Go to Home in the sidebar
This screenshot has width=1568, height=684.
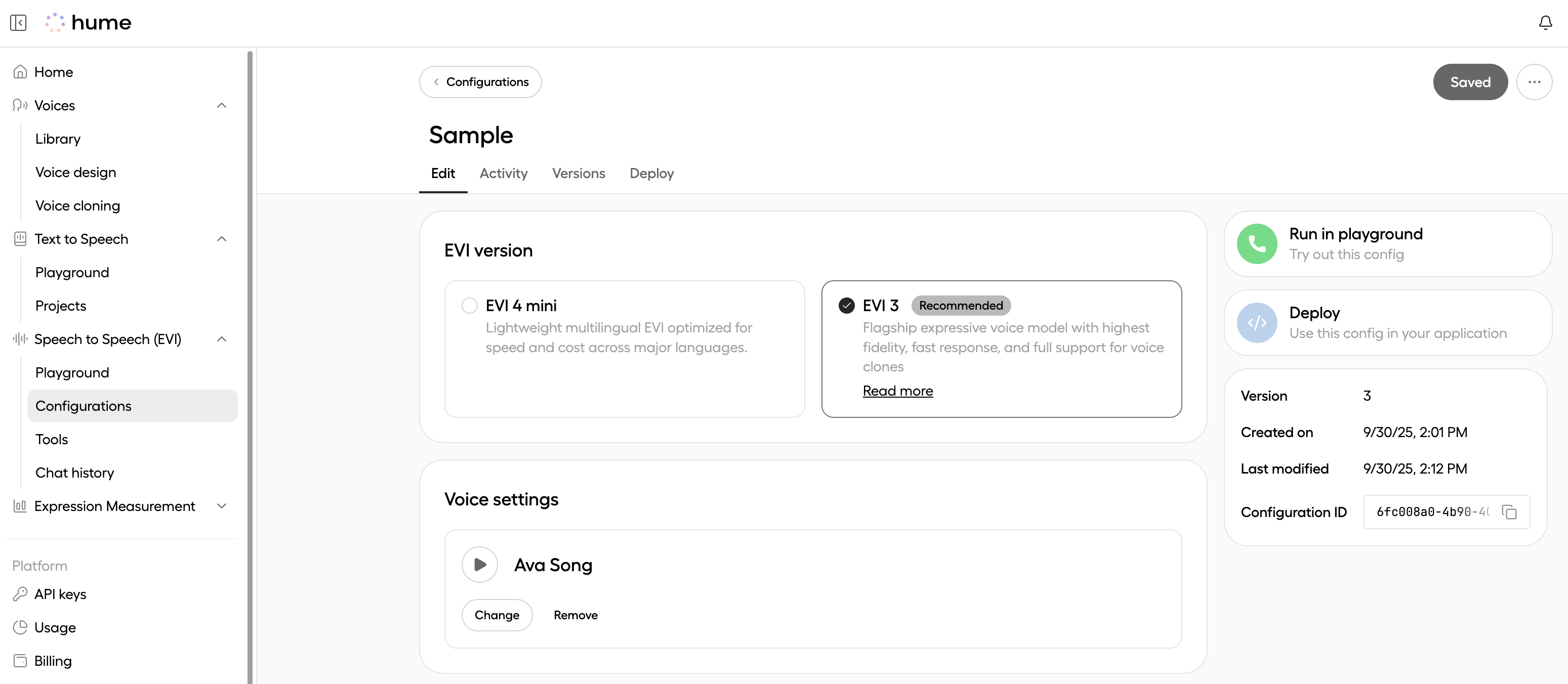[x=54, y=72]
